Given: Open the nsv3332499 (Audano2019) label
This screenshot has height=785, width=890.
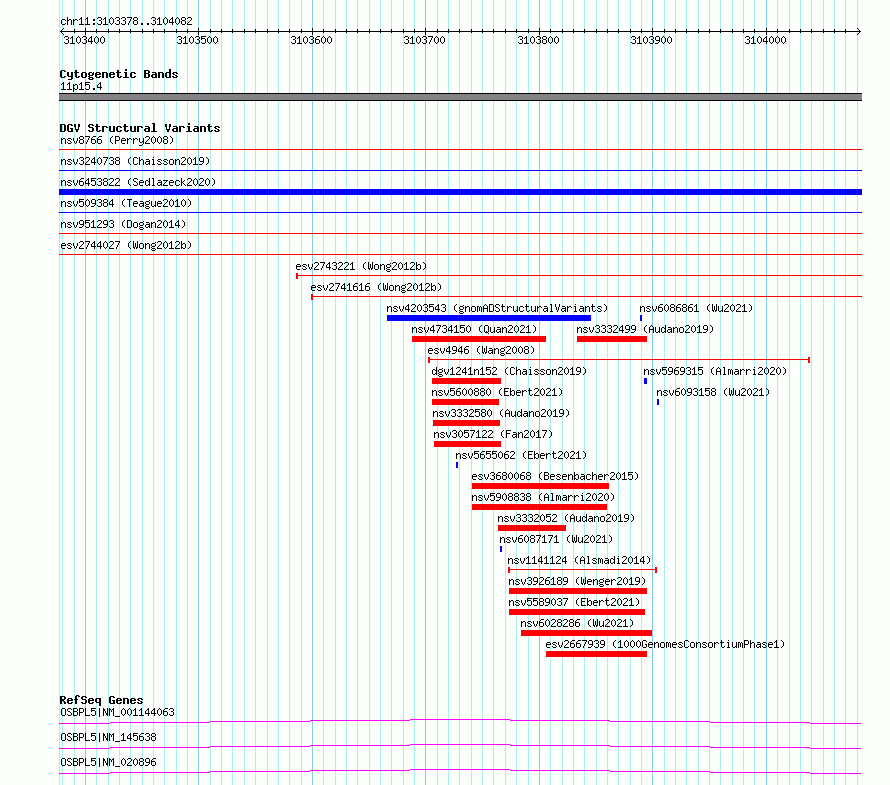Looking at the screenshot, I should 645,329.
